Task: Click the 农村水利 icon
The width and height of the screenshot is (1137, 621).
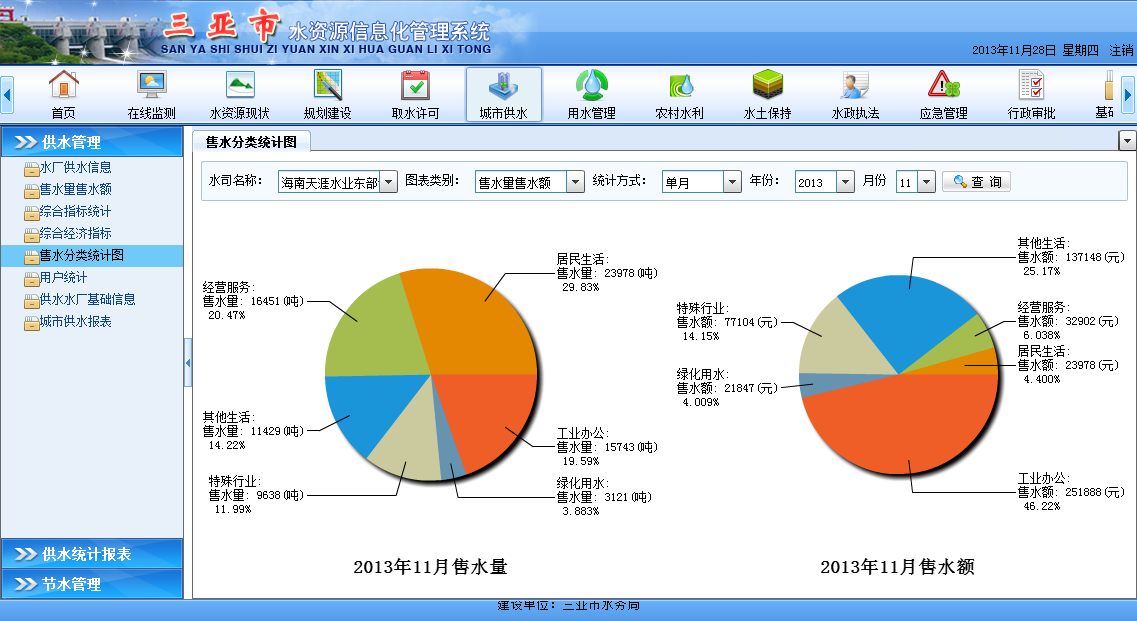Action: point(679,87)
